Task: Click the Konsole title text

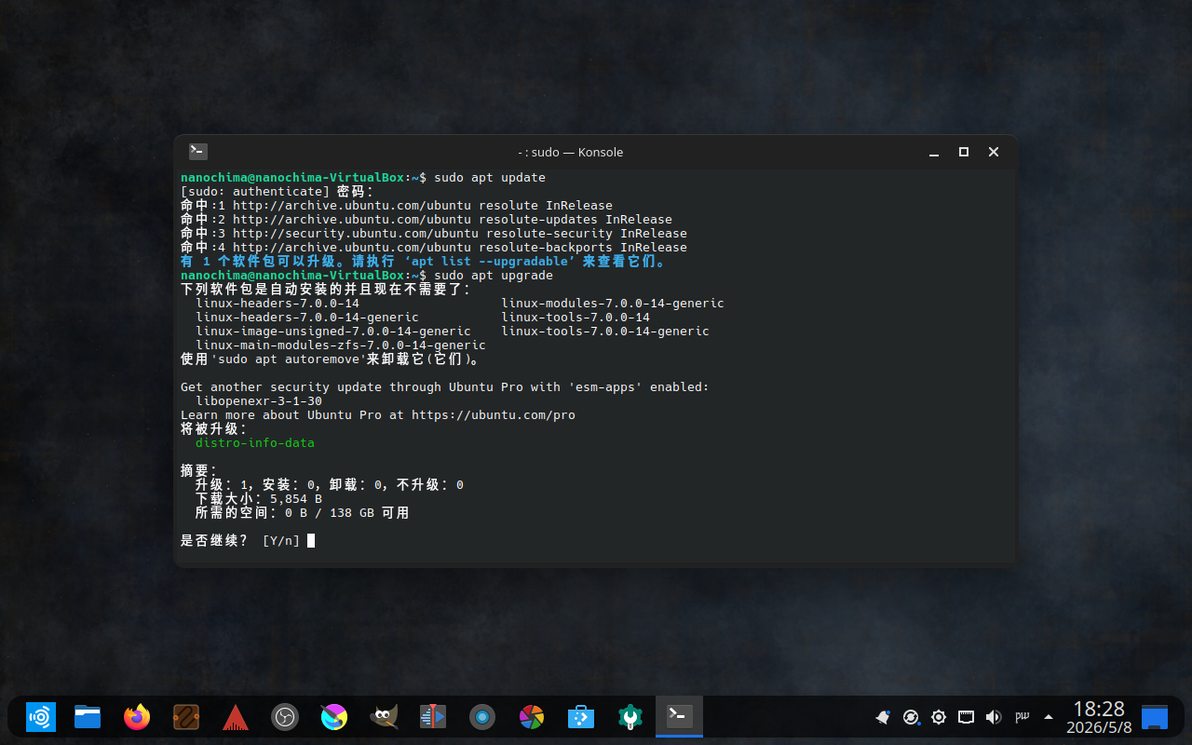Action: [x=570, y=152]
